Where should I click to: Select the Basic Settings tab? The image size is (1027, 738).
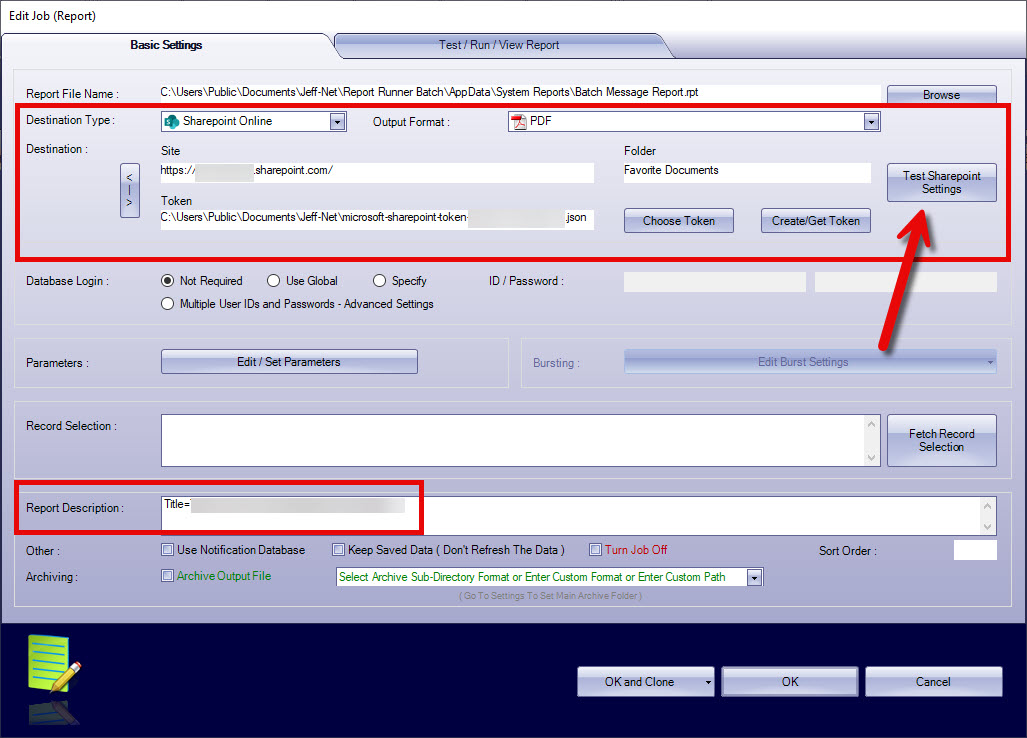tap(166, 45)
